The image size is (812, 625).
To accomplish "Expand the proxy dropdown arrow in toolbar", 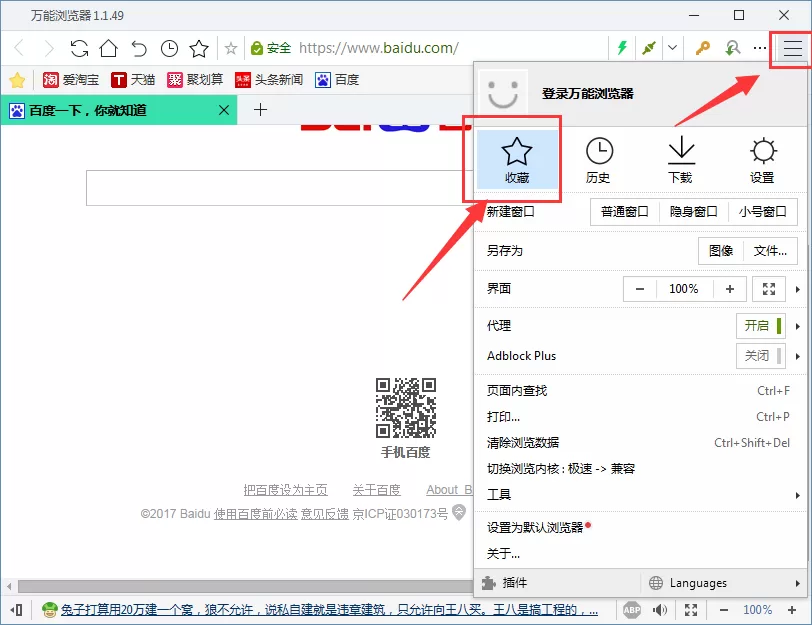I will pyautogui.click(x=672, y=48).
